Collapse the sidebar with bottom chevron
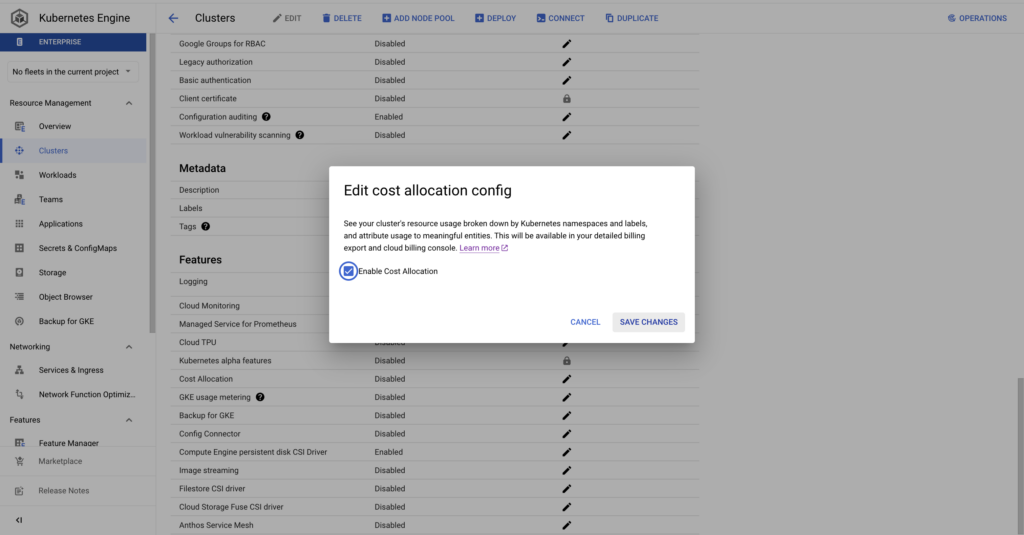Image resolution: width=1024 pixels, height=535 pixels. 19,520
